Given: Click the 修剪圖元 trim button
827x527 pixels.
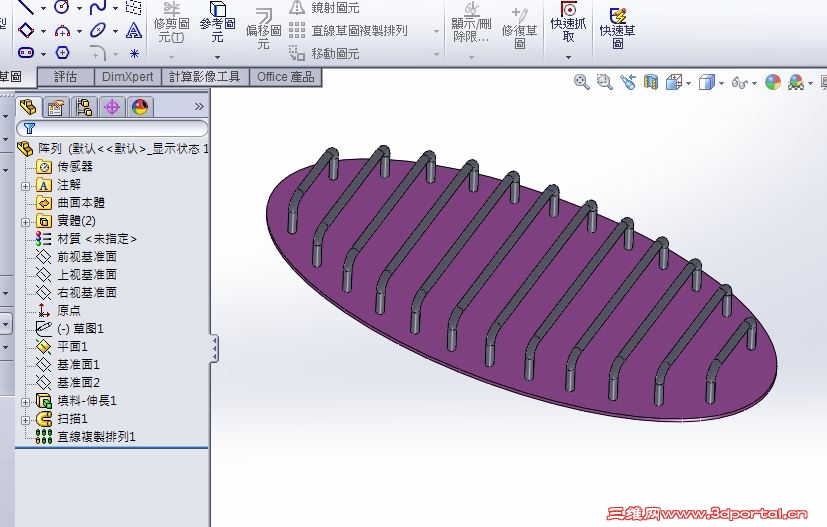Looking at the screenshot, I should coord(171,24).
